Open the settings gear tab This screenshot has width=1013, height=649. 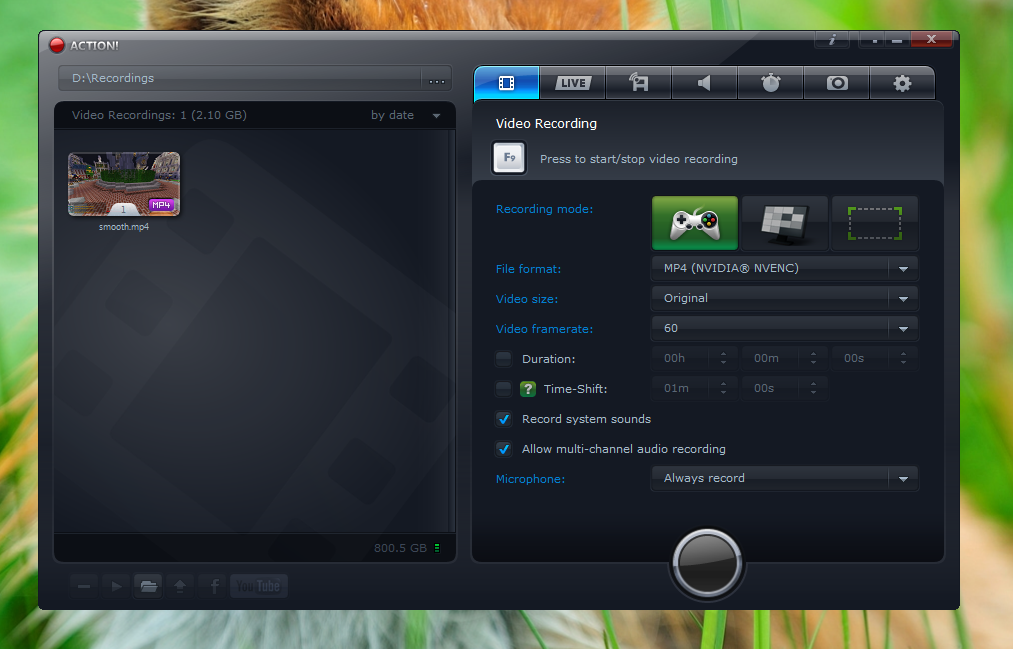pyautogui.click(x=903, y=83)
